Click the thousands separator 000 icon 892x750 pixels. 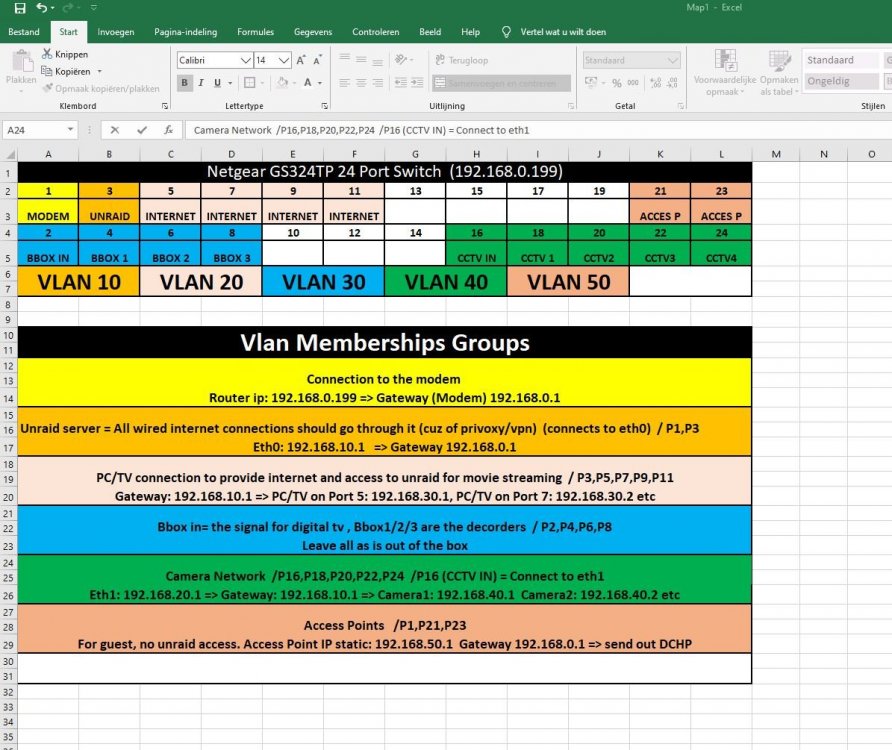tap(633, 83)
